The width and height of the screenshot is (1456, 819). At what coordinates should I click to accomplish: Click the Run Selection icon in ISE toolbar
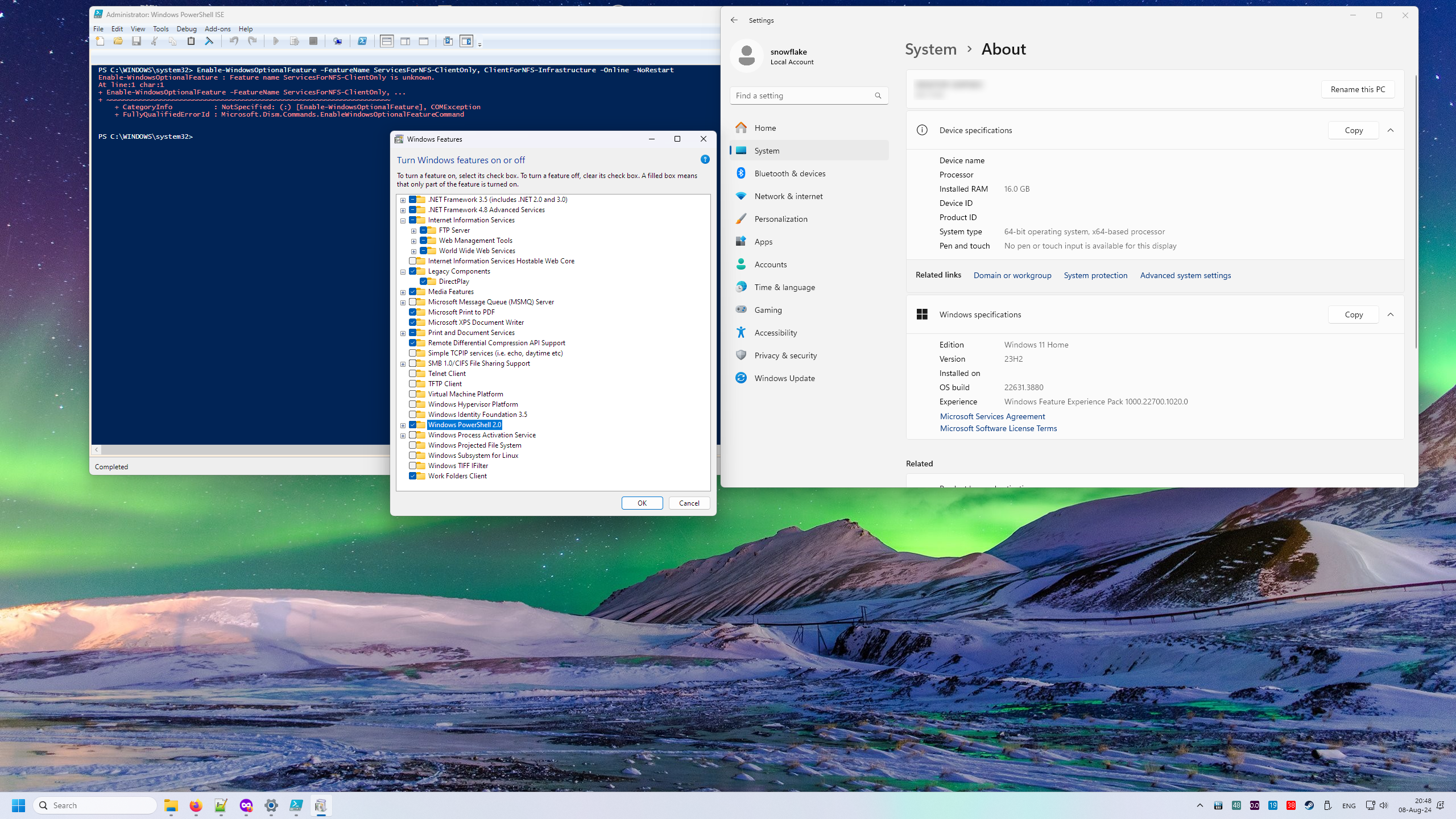point(295,41)
